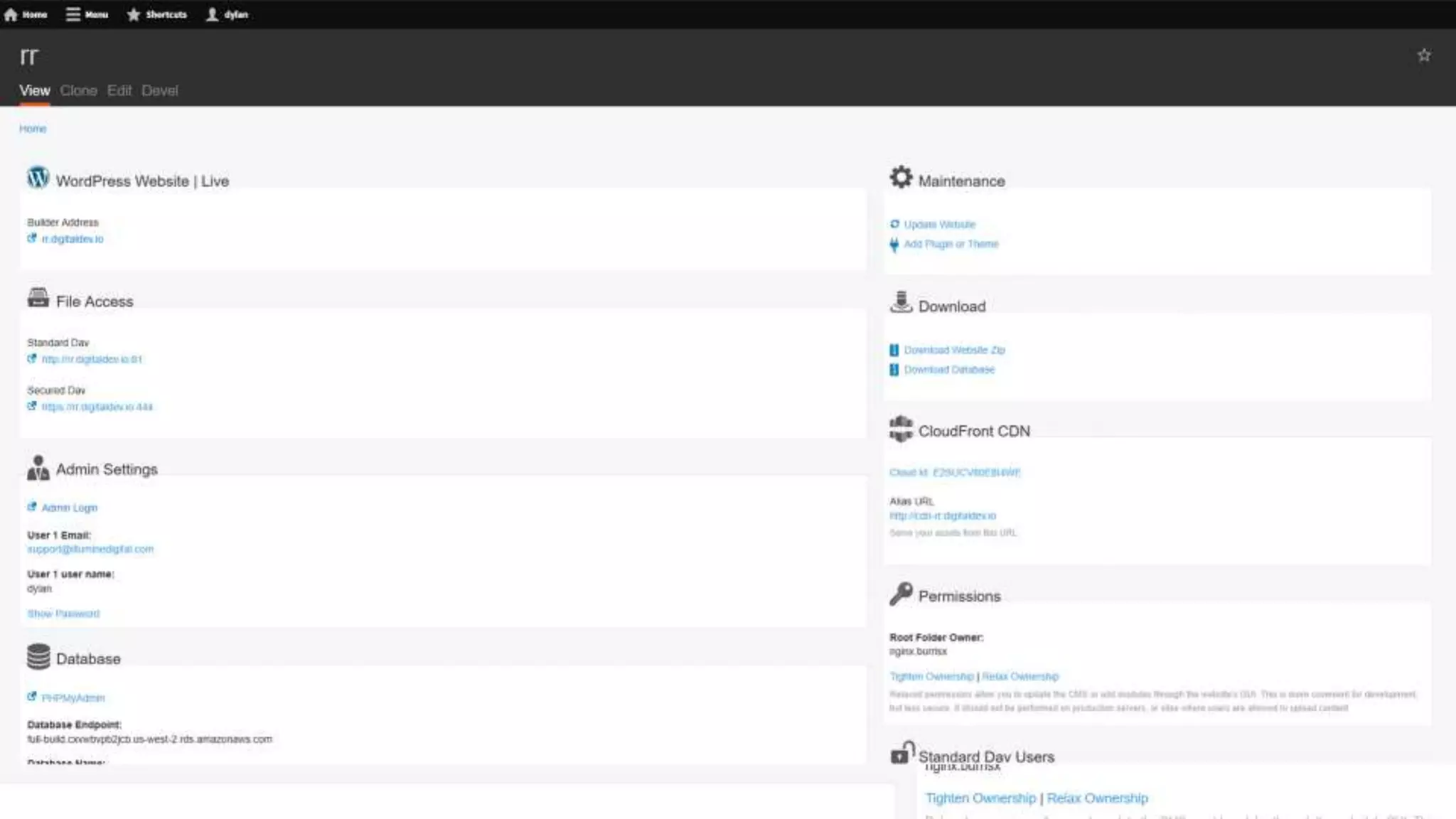The height and width of the screenshot is (819, 1456).
Task: Click the Database stack icon
Action: [x=38, y=657]
